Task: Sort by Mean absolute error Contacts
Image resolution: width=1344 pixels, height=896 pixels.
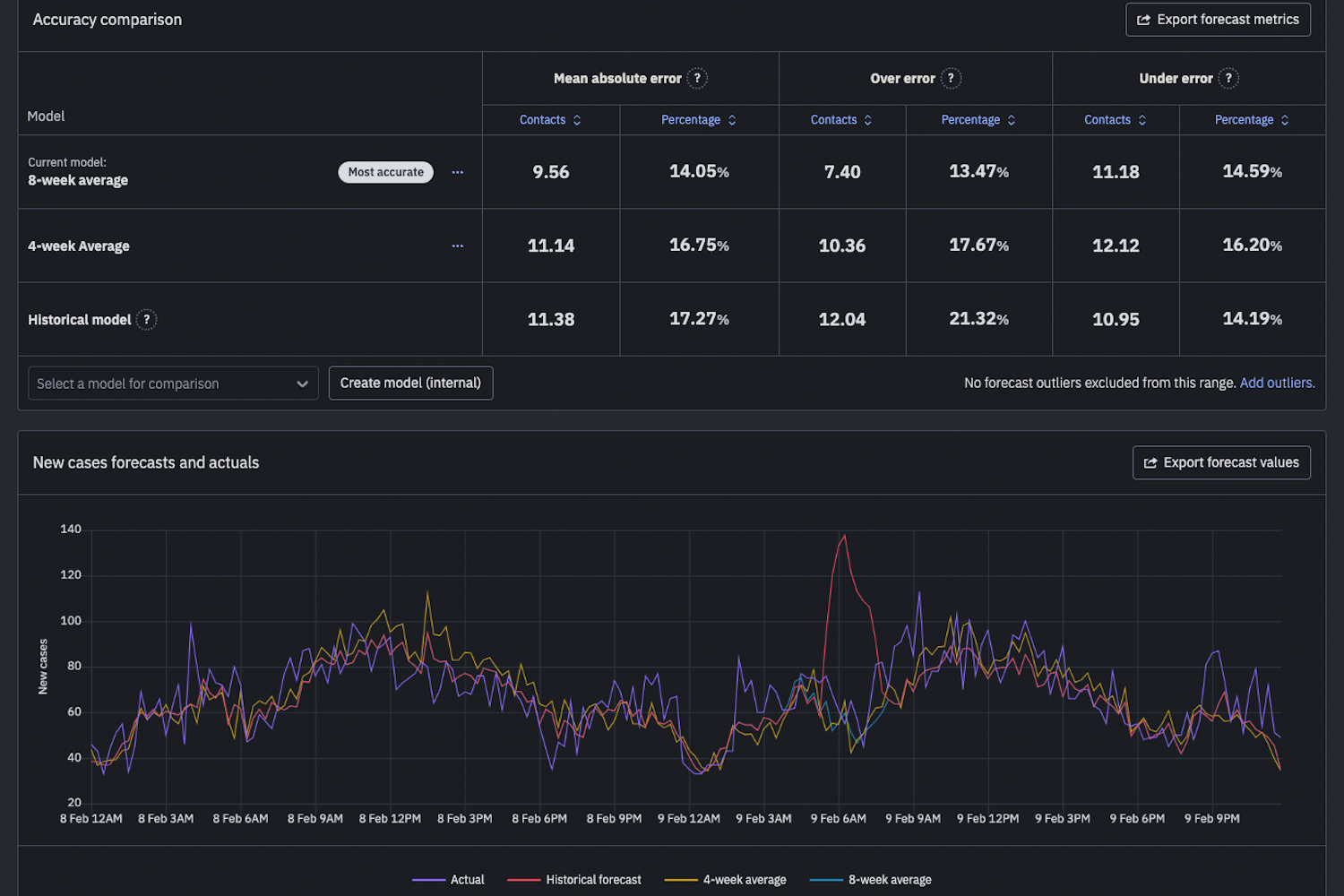Action: click(550, 120)
